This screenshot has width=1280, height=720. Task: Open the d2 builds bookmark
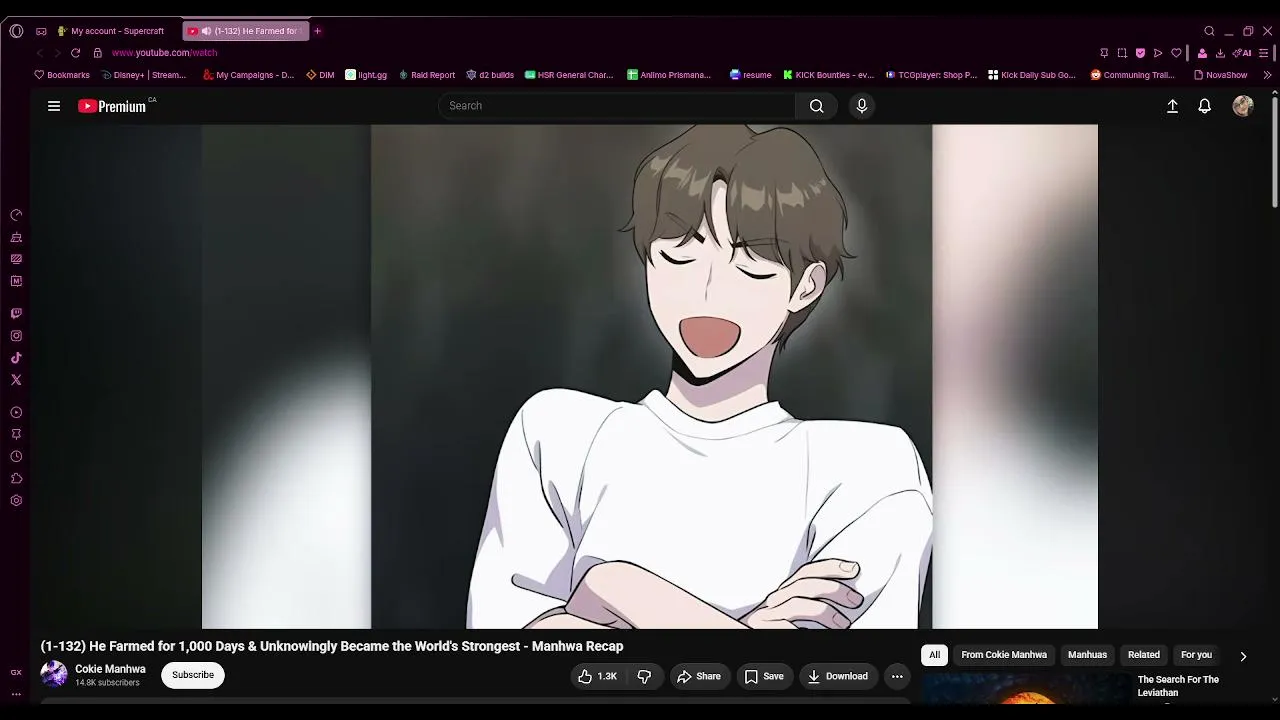point(490,75)
